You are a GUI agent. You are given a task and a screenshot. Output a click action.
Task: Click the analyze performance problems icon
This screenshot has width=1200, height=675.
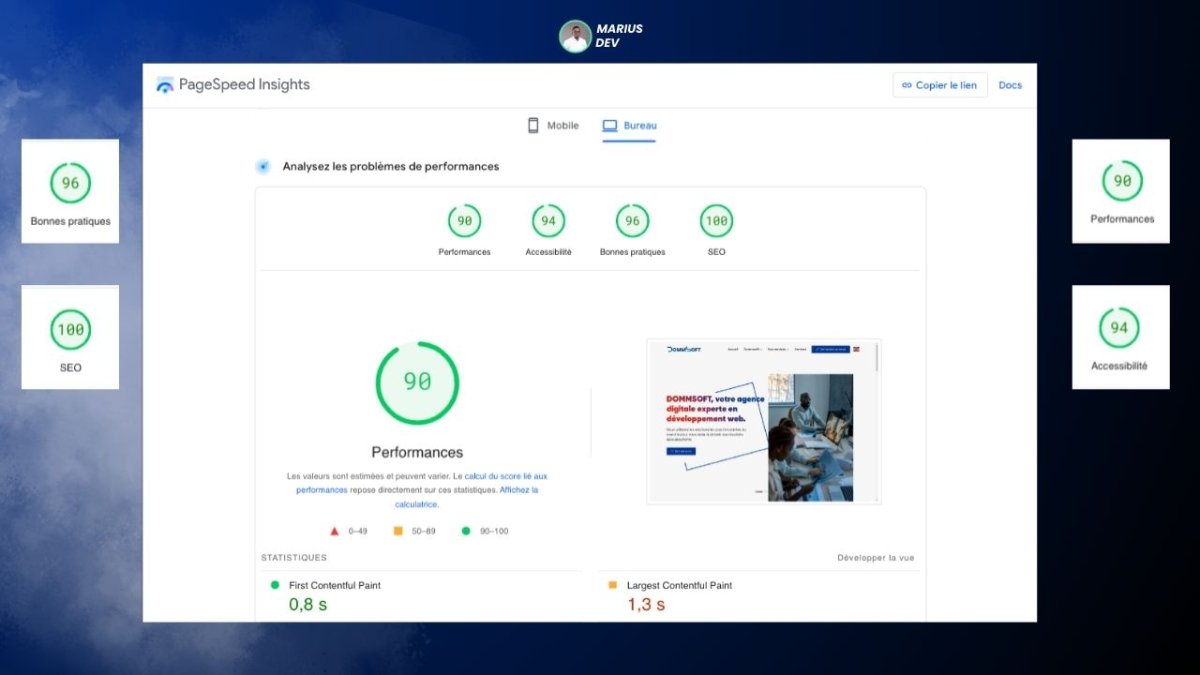coord(263,166)
